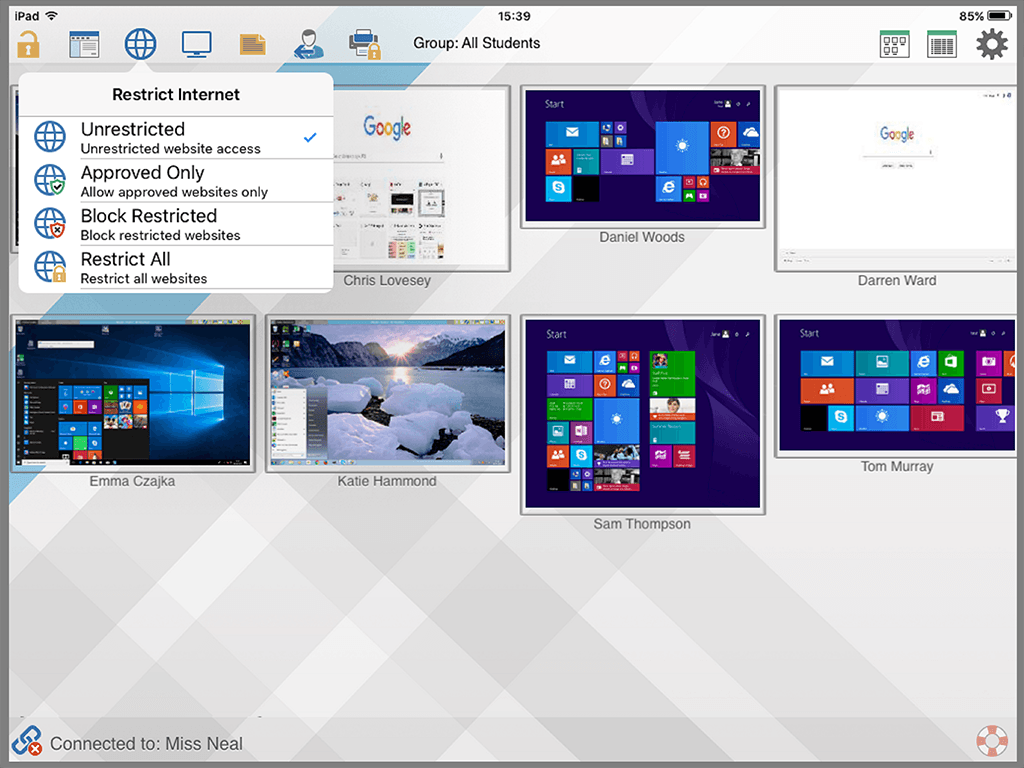The width and height of the screenshot is (1024, 768).
Task: Select Block Restricted websites option
Action: click(176, 224)
